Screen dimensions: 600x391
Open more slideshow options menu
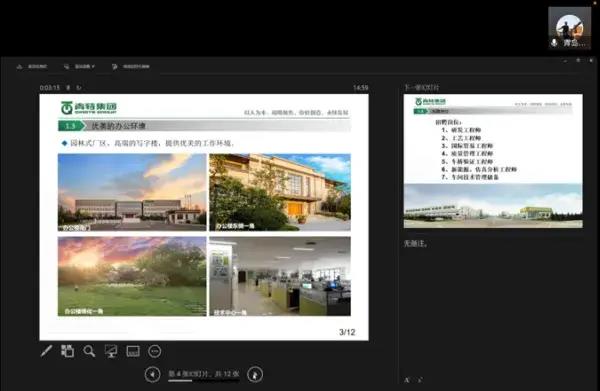point(155,351)
